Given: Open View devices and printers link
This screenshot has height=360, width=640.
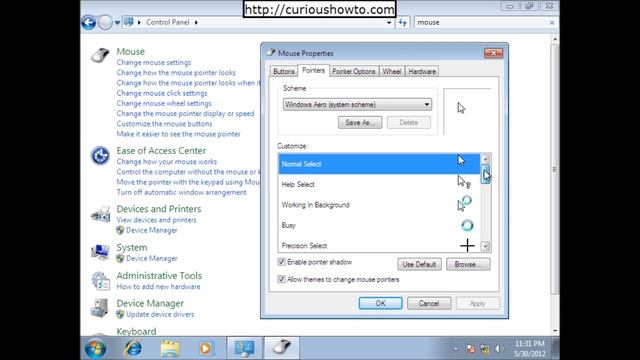Looking at the screenshot, I should [x=156, y=220].
